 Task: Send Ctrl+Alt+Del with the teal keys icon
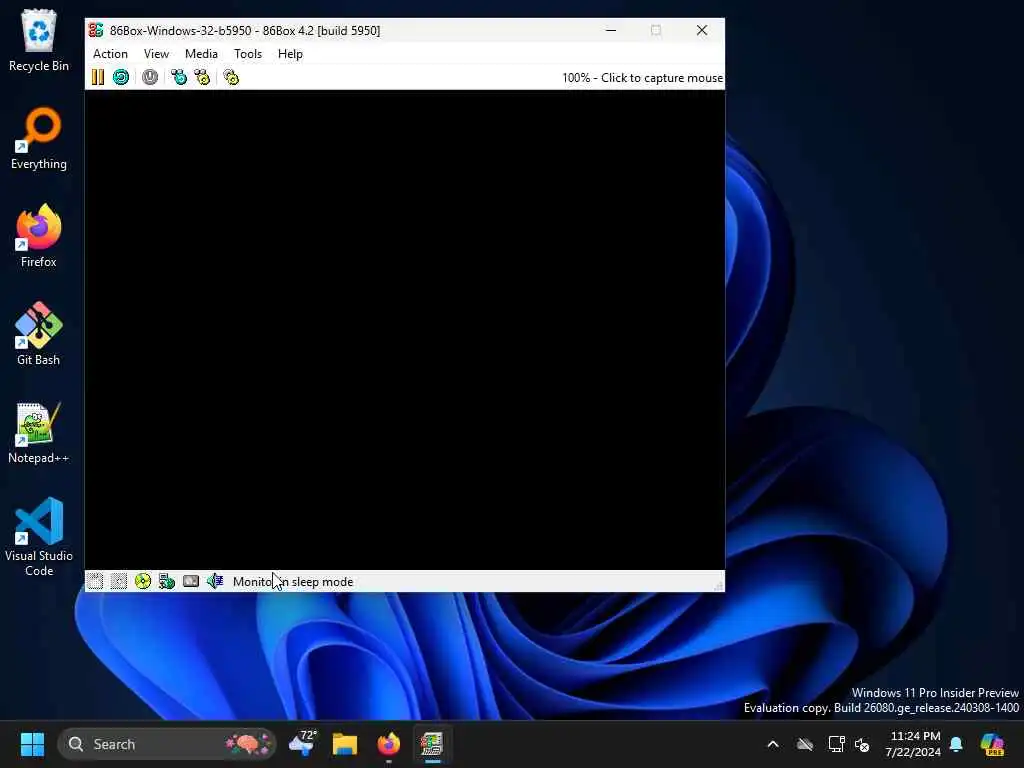click(179, 78)
